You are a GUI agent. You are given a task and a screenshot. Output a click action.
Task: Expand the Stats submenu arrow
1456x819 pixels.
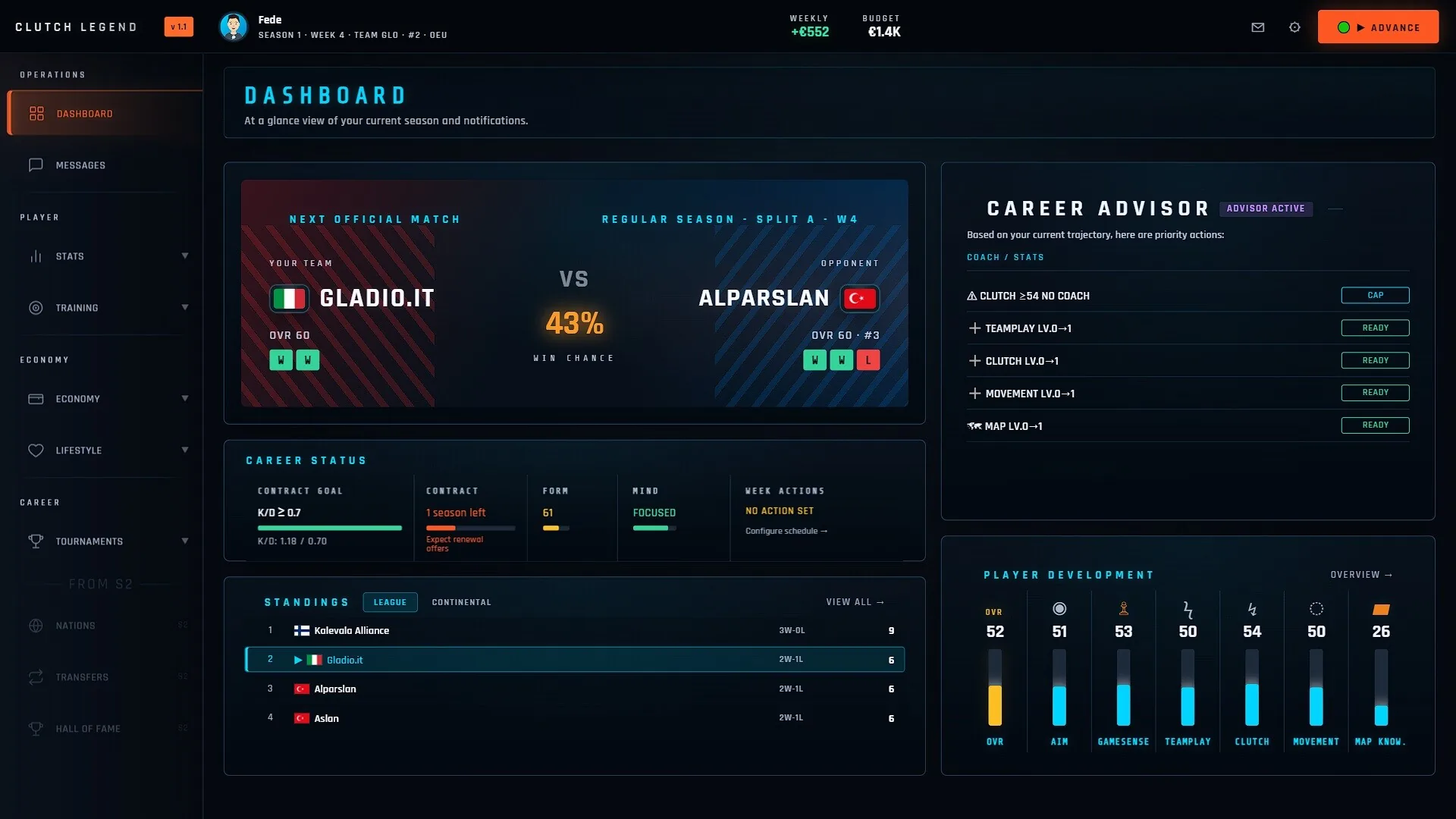(185, 256)
